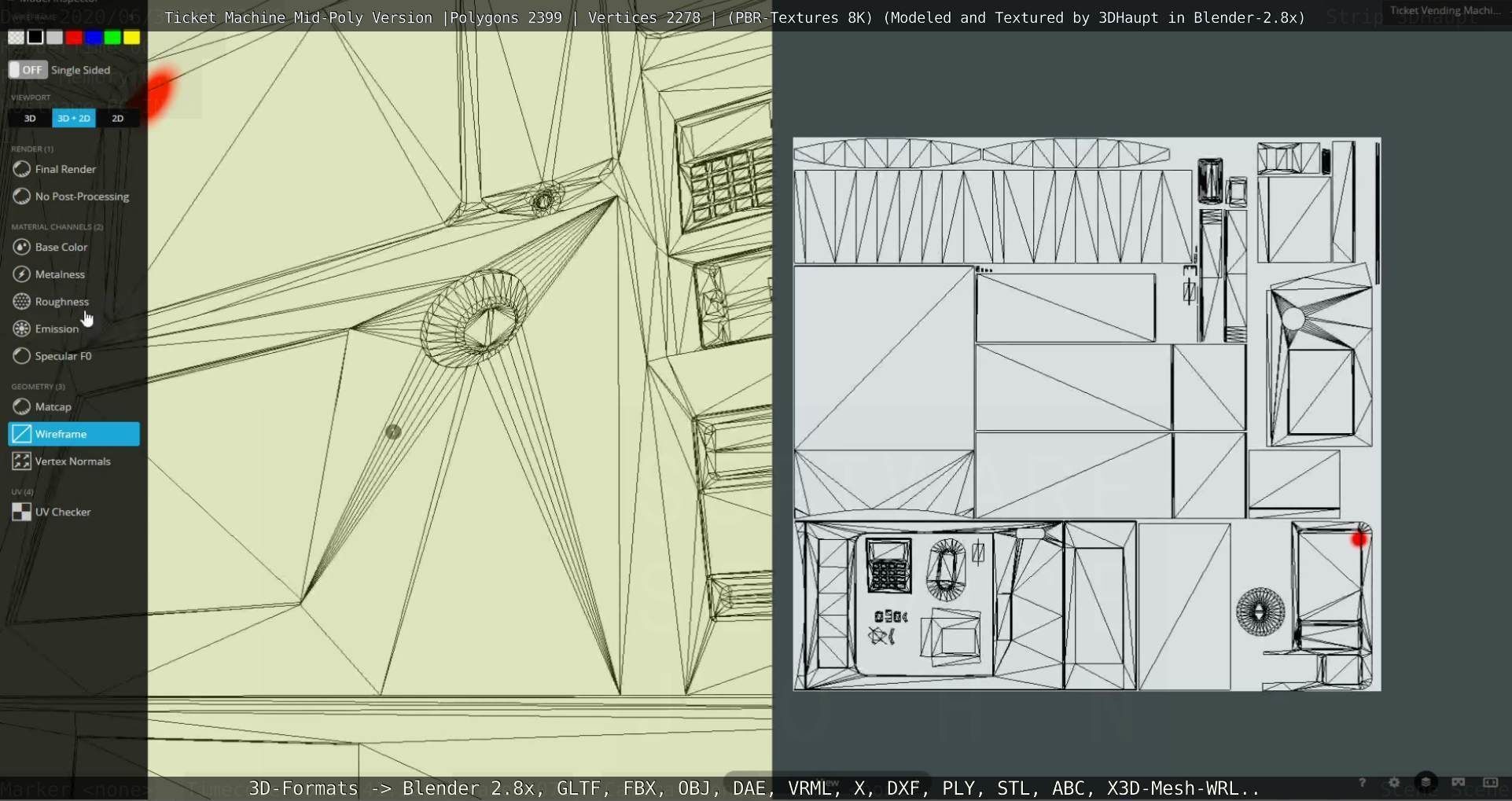Toggle the Single Sided OFF switch
Screen dimensions: 1512x801
point(28,70)
